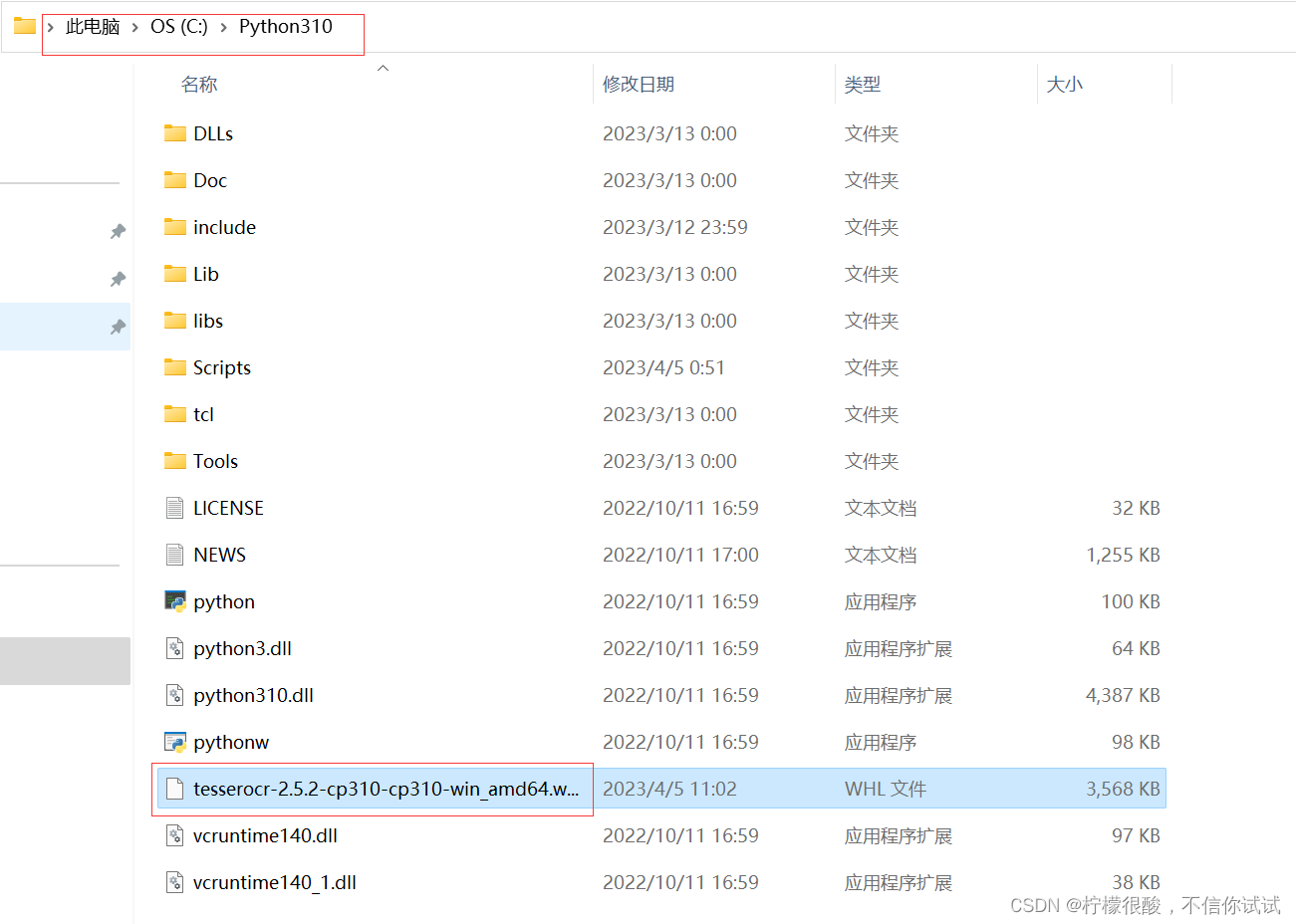The width and height of the screenshot is (1296, 924).
Task: Launch the python application
Action: [223, 601]
